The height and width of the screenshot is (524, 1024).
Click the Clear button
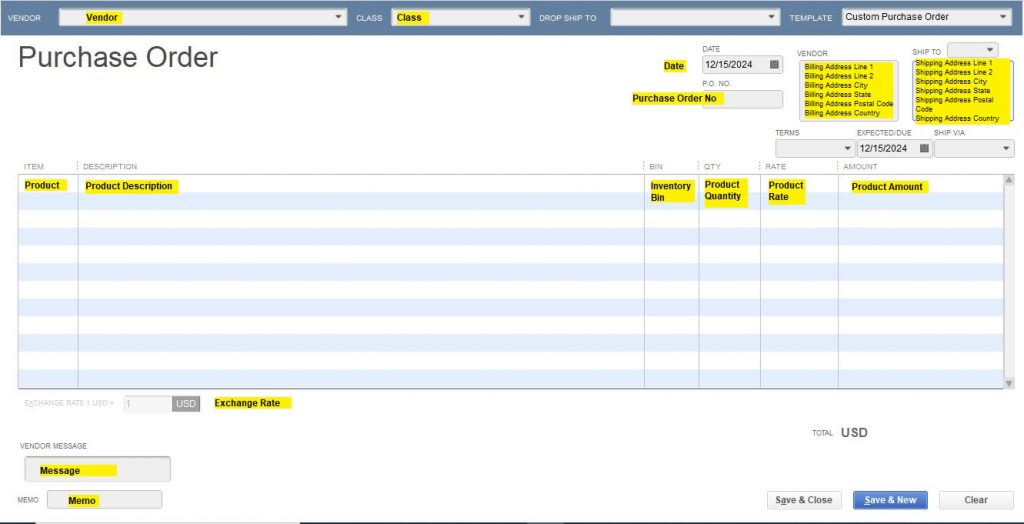[x=976, y=500]
